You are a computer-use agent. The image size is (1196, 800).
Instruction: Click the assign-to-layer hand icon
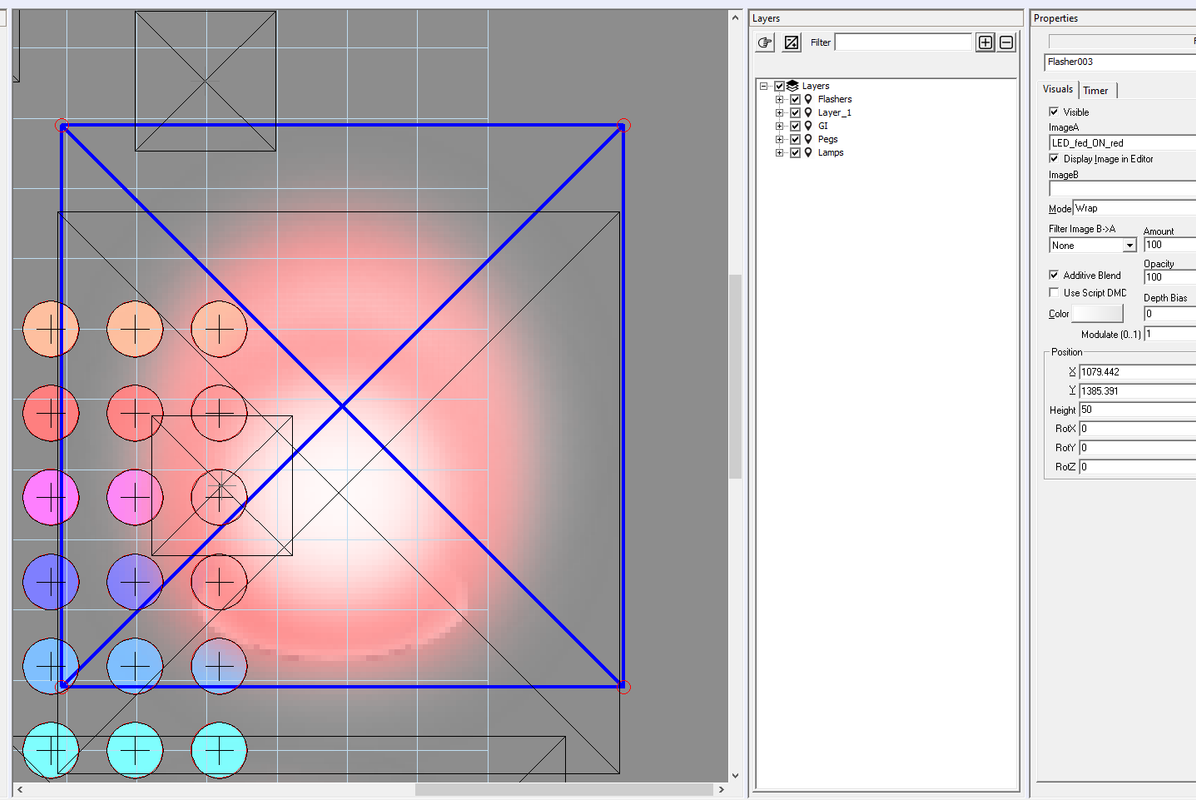[x=764, y=43]
